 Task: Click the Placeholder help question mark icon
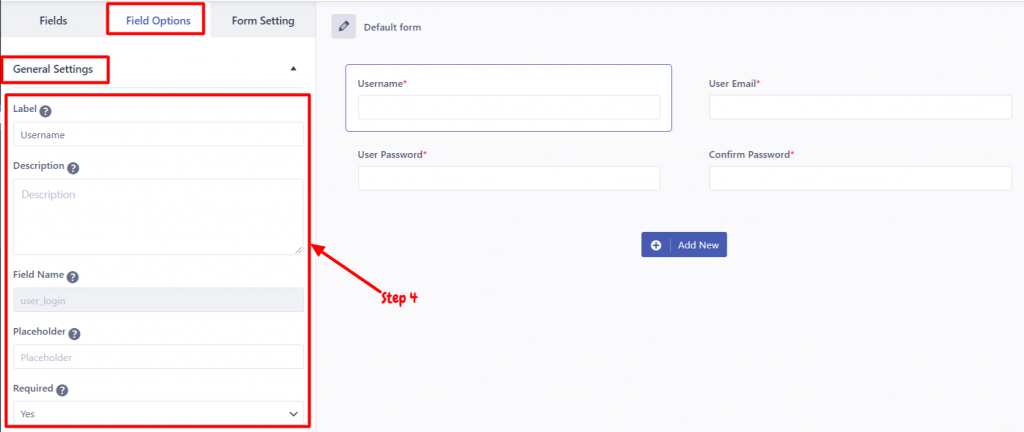pos(74,333)
